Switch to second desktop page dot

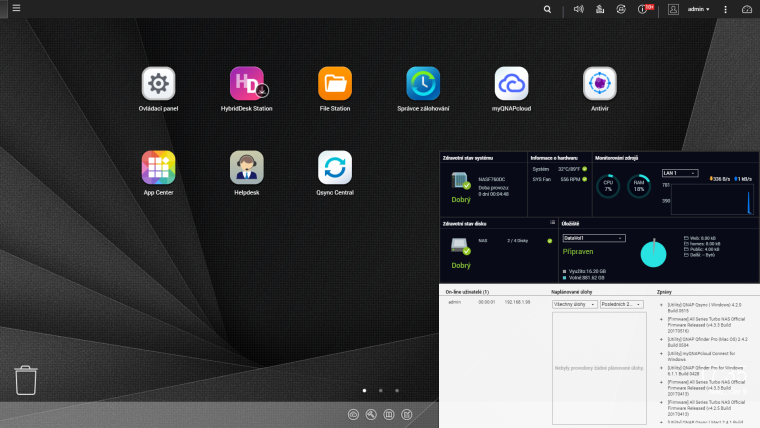(380, 390)
